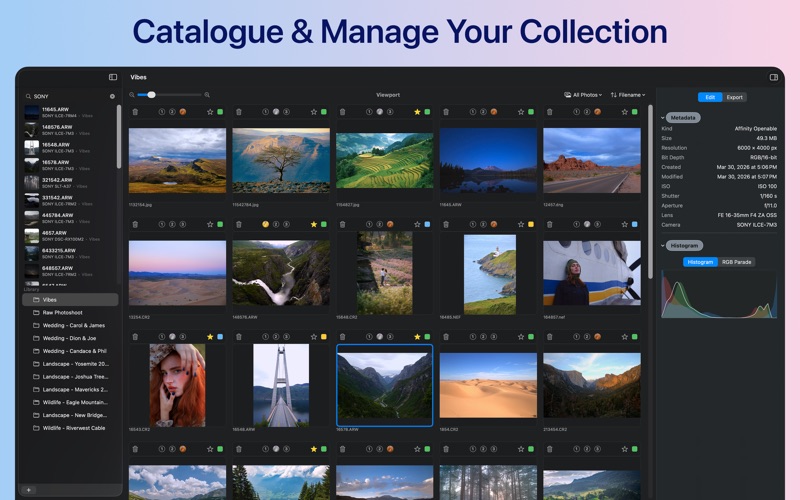Toggle the left sidebar panel icon
800x500 pixels.
point(113,77)
